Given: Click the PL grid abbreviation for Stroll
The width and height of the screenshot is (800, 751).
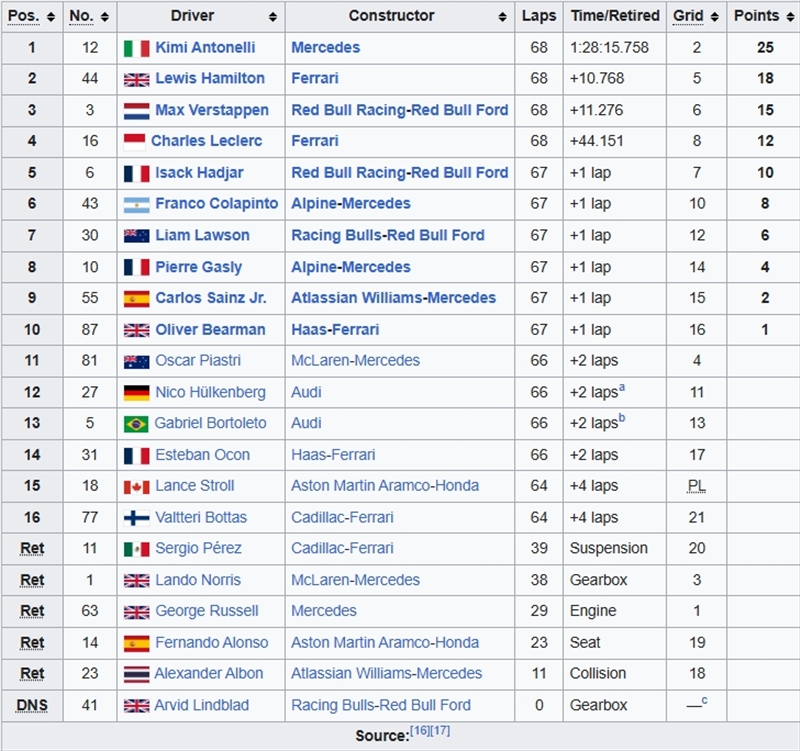Looking at the screenshot, I should pos(696,486).
